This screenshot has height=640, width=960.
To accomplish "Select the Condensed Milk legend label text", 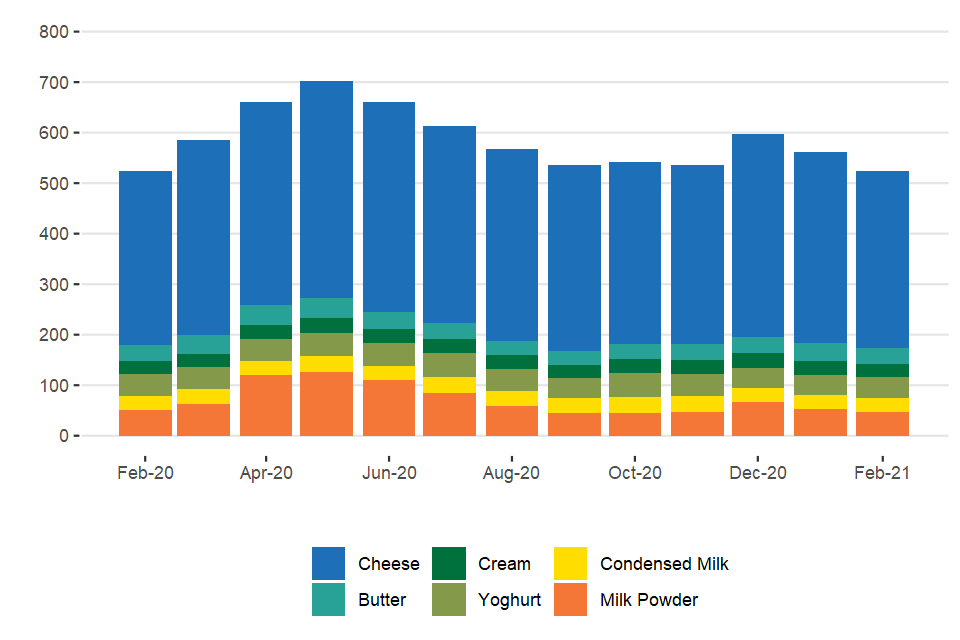I will [x=664, y=564].
